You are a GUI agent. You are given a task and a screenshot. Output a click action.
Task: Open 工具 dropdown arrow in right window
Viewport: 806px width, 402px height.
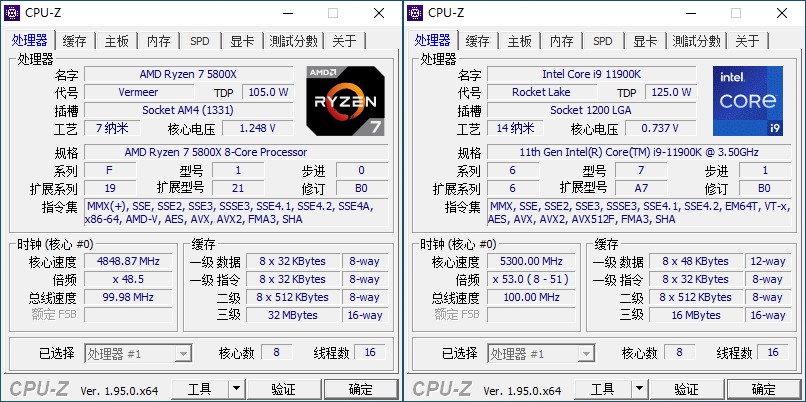pos(639,389)
